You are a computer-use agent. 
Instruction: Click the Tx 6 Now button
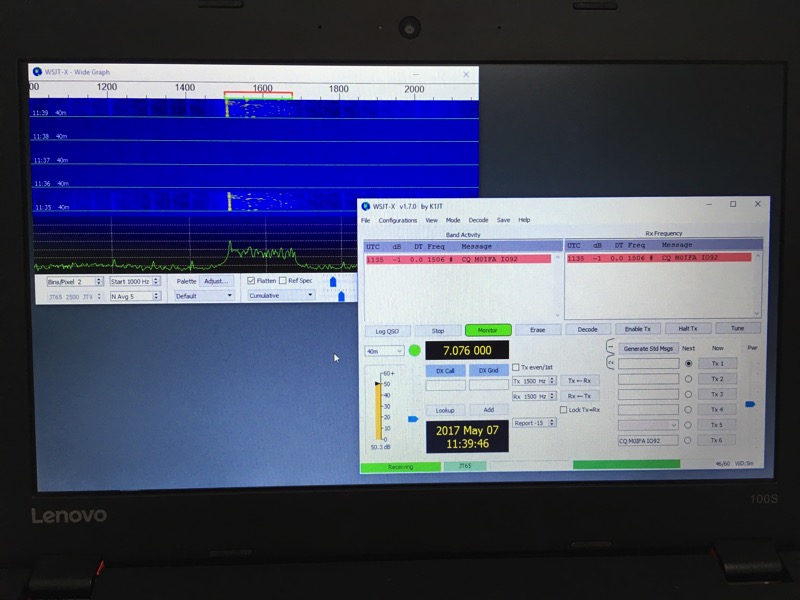pos(716,440)
